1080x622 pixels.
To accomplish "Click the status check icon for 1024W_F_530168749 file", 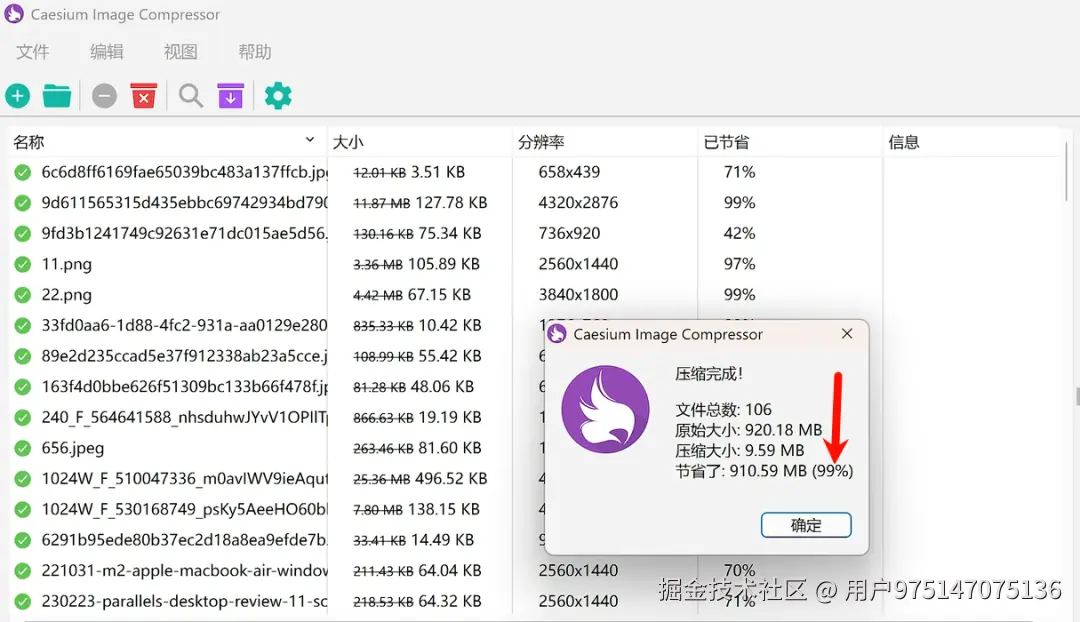I will [23, 509].
